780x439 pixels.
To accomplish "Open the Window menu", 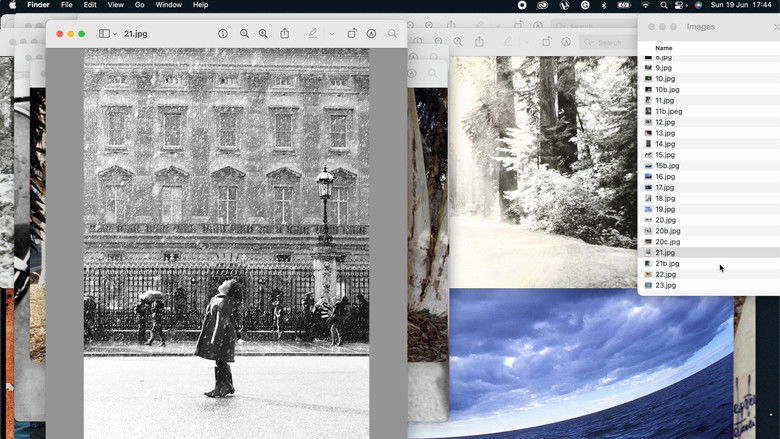I will 169,5.
